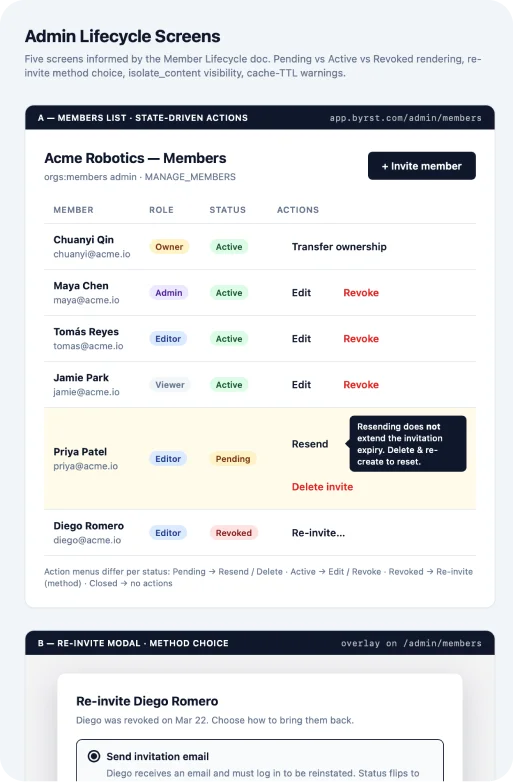This screenshot has width=514, height=782.
Task: Revoke Maya Chen's access
Action: [x=361, y=293]
